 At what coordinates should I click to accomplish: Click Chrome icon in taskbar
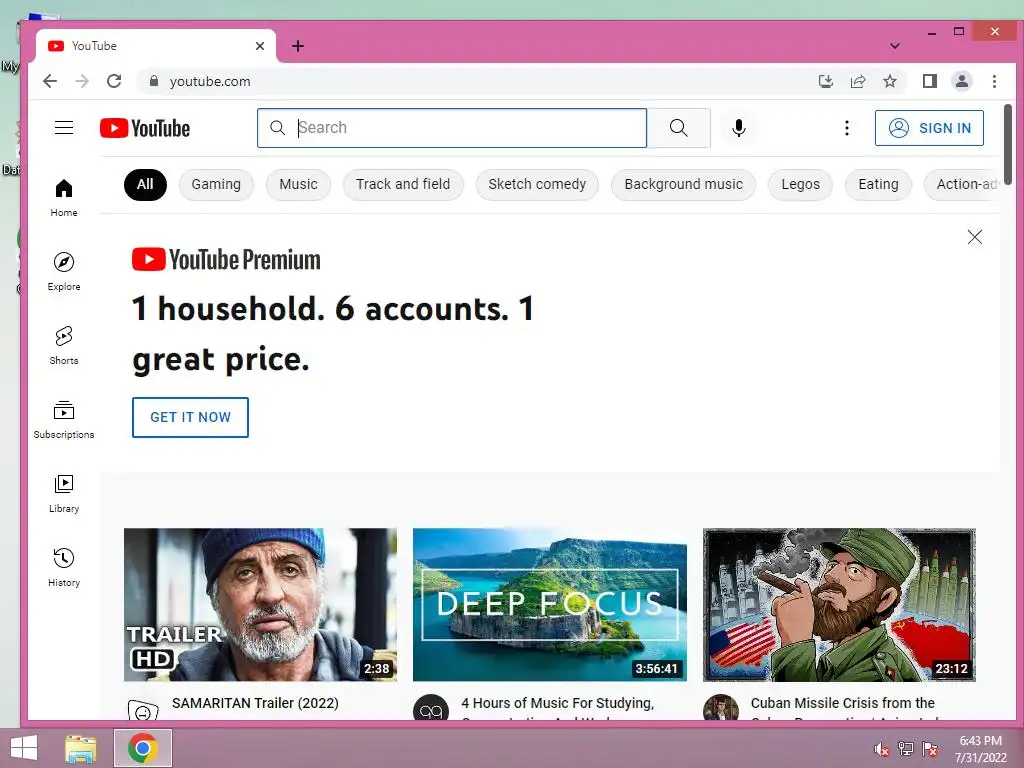pyautogui.click(x=142, y=748)
